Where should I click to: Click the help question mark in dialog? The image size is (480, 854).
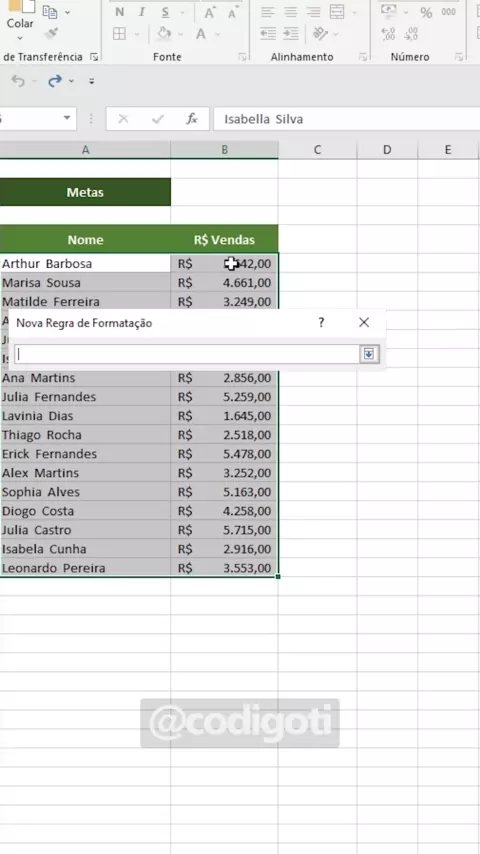[321, 322]
